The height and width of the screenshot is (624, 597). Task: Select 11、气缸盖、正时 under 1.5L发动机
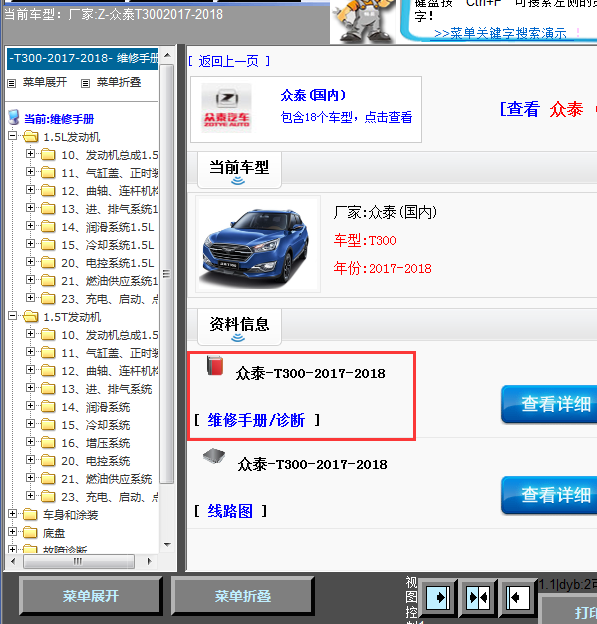click(109, 173)
